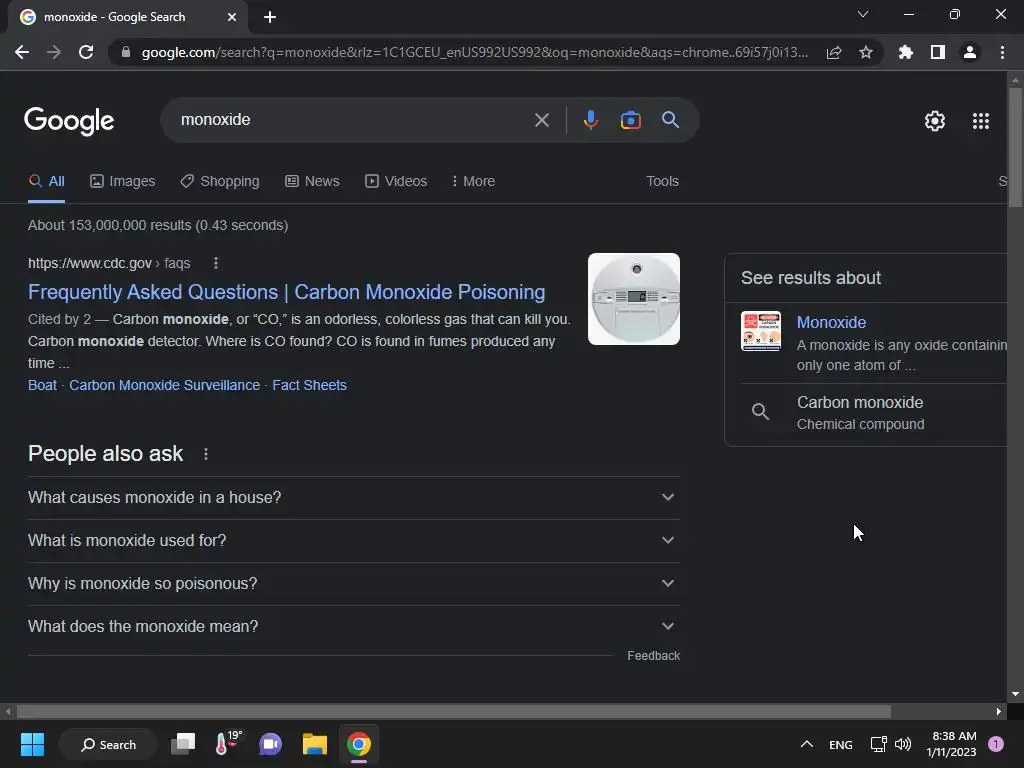The height and width of the screenshot is (768, 1024).
Task: Switch to the News tab
Action: [x=312, y=181]
